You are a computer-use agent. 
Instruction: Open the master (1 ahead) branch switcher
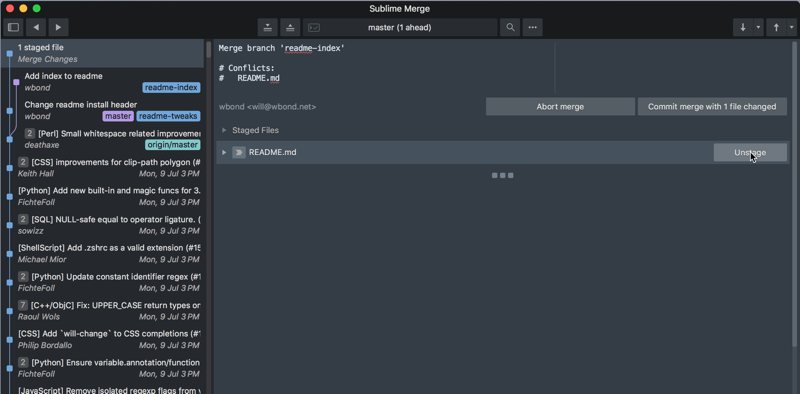[400, 28]
